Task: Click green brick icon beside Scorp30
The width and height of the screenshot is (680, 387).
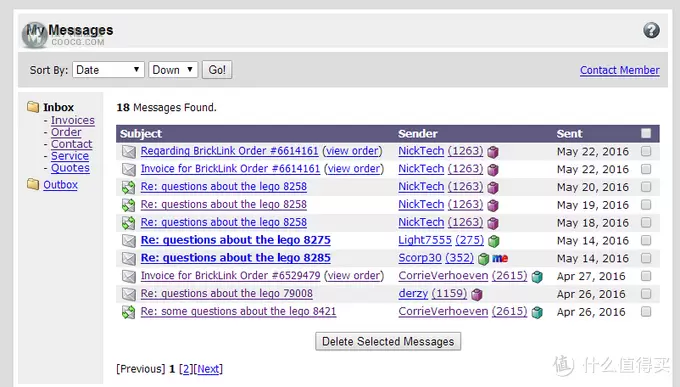Action: [x=483, y=259]
